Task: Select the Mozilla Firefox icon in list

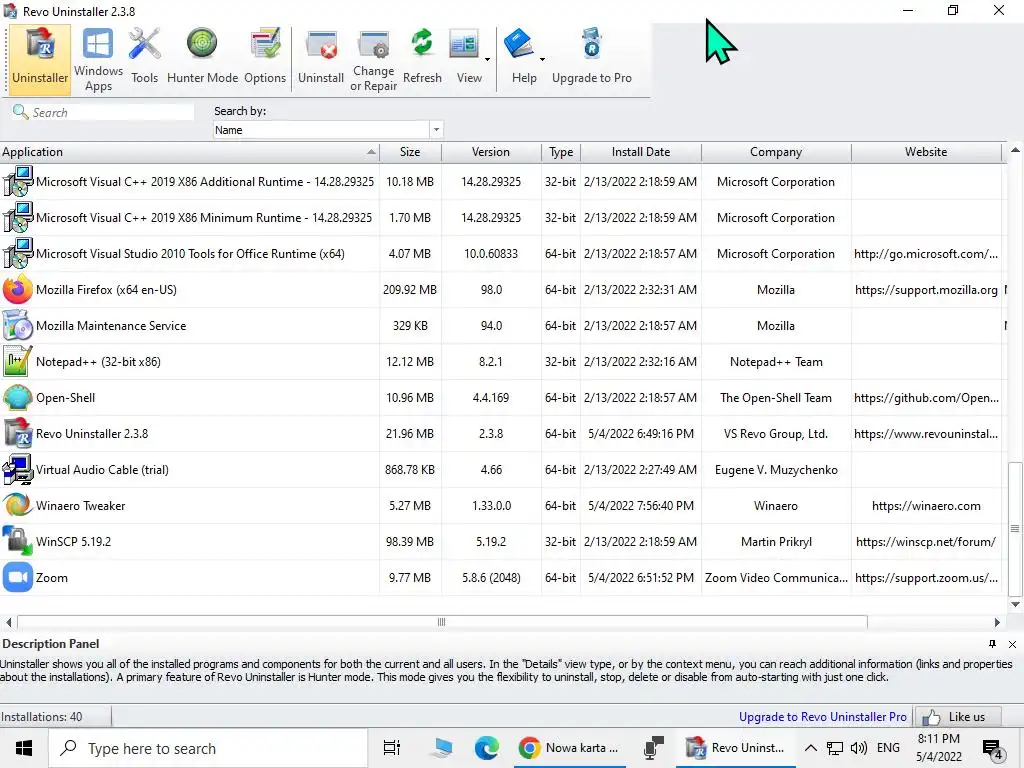Action: tap(18, 289)
